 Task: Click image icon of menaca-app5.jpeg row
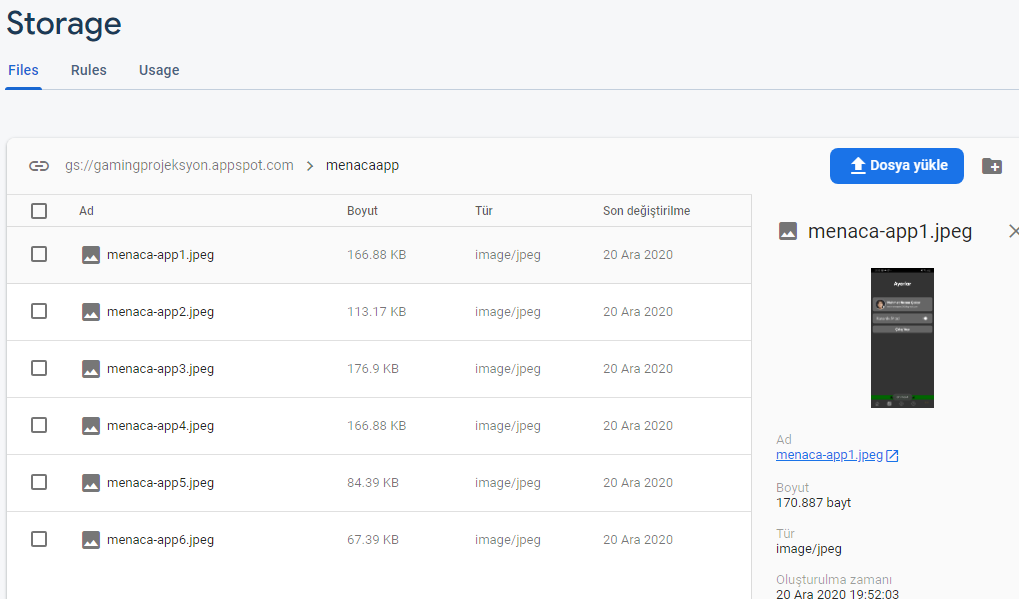pyautogui.click(x=91, y=483)
